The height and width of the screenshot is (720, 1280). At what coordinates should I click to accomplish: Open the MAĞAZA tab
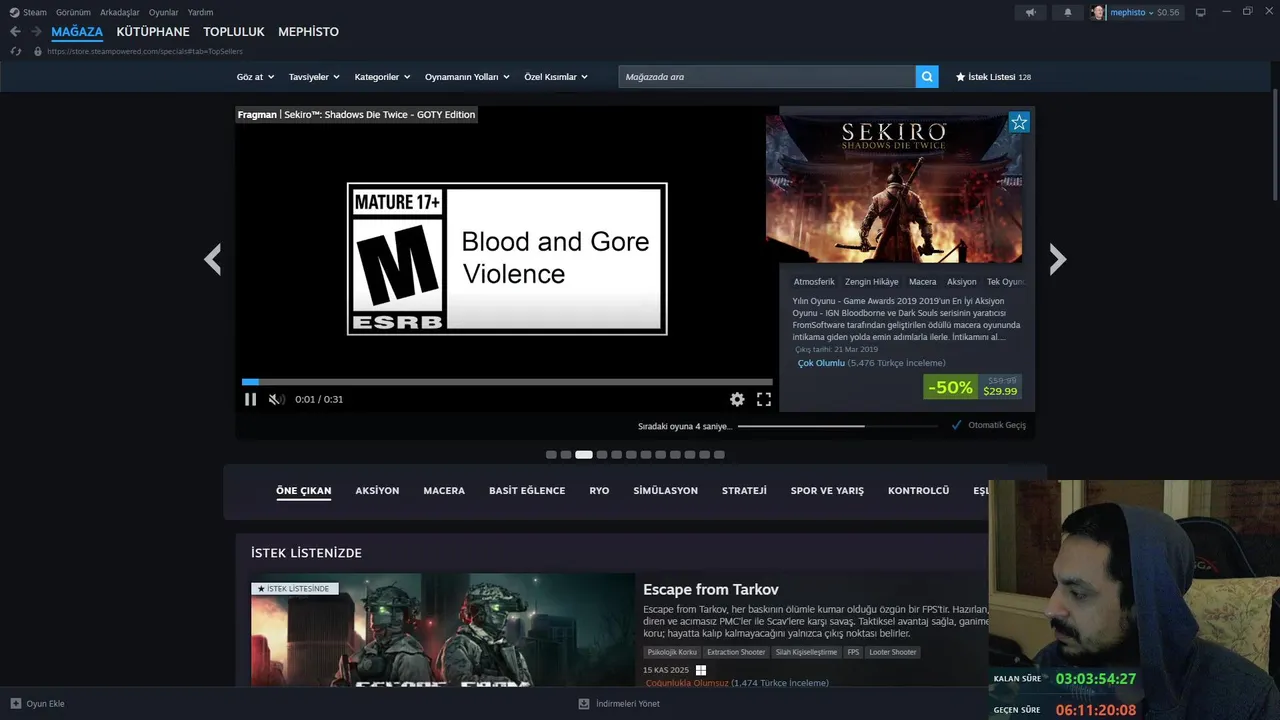[77, 32]
